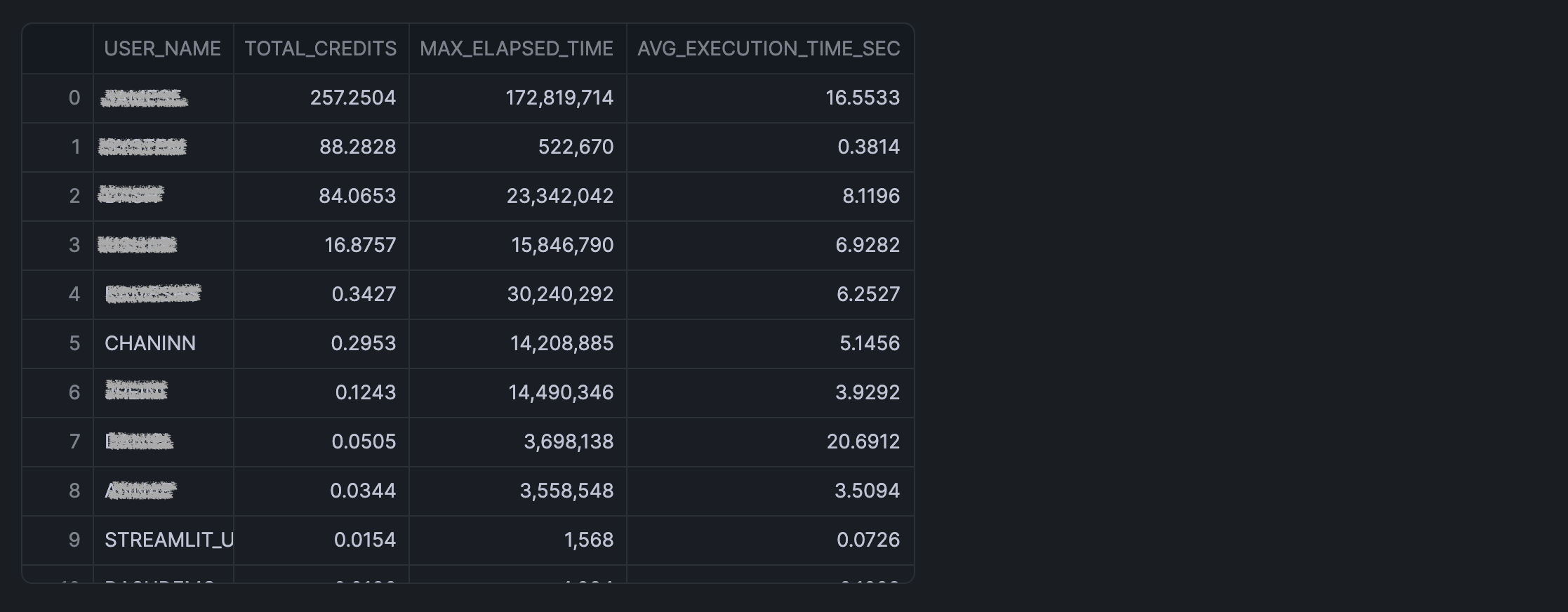1568x612 pixels.
Task: Click the average execution value 20.6912
Action: pyautogui.click(x=863, y=441)
